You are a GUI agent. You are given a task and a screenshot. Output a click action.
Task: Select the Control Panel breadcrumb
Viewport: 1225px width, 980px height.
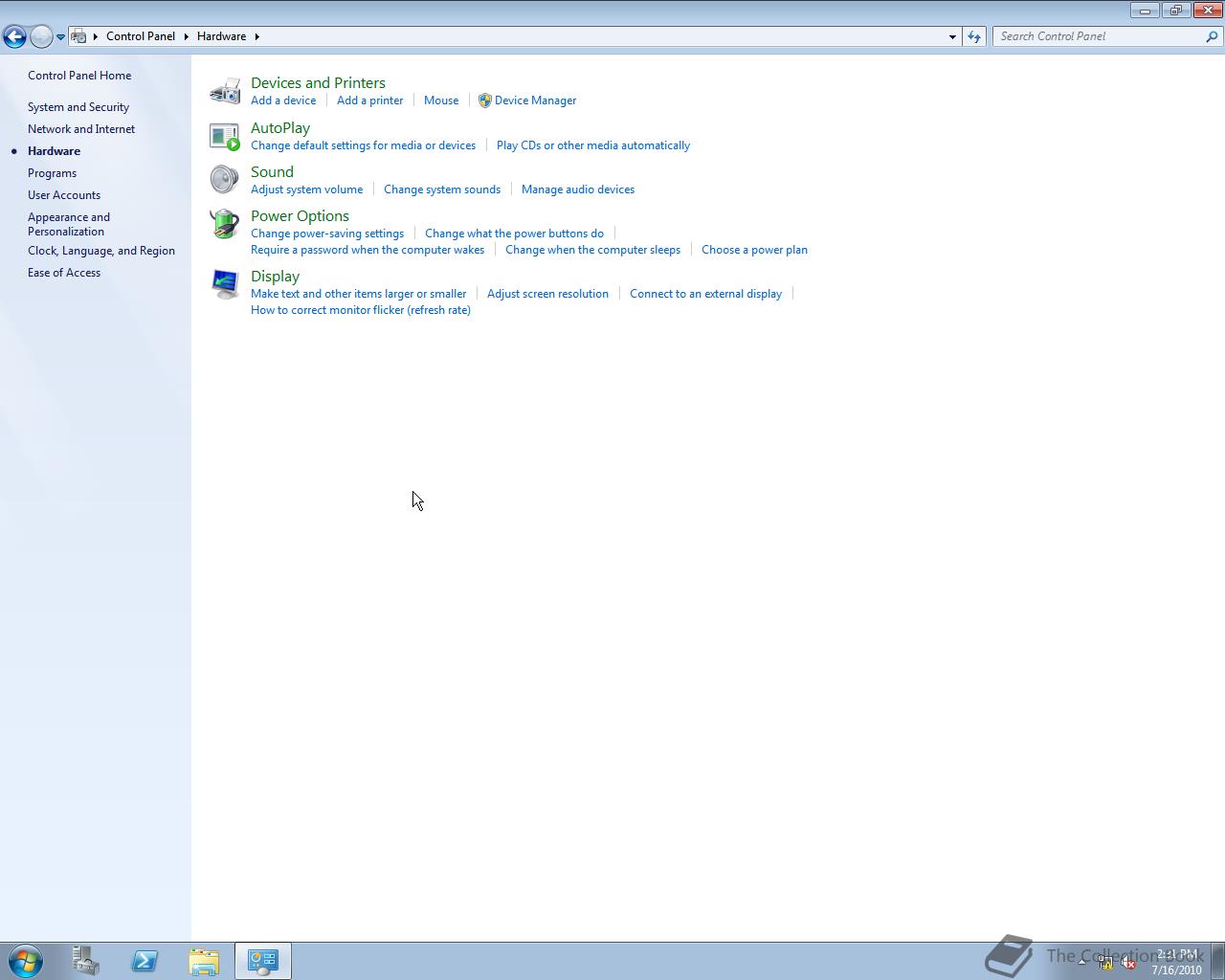coord(141,36)
